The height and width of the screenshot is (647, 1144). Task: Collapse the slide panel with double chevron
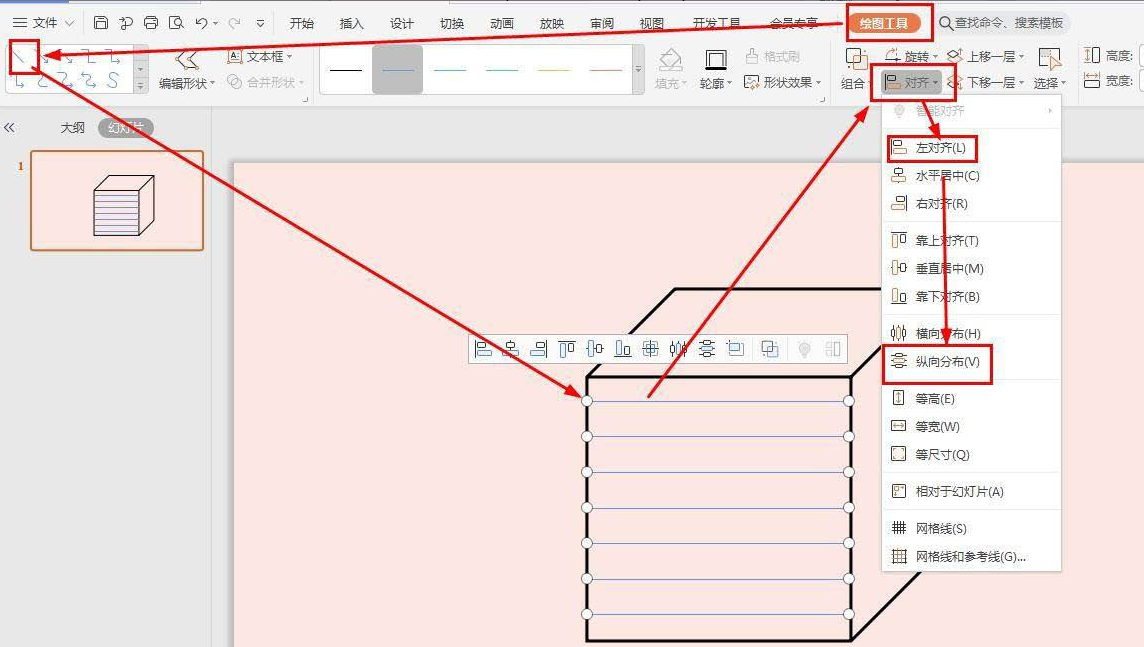pyautogui.click(x=9, y=128)
